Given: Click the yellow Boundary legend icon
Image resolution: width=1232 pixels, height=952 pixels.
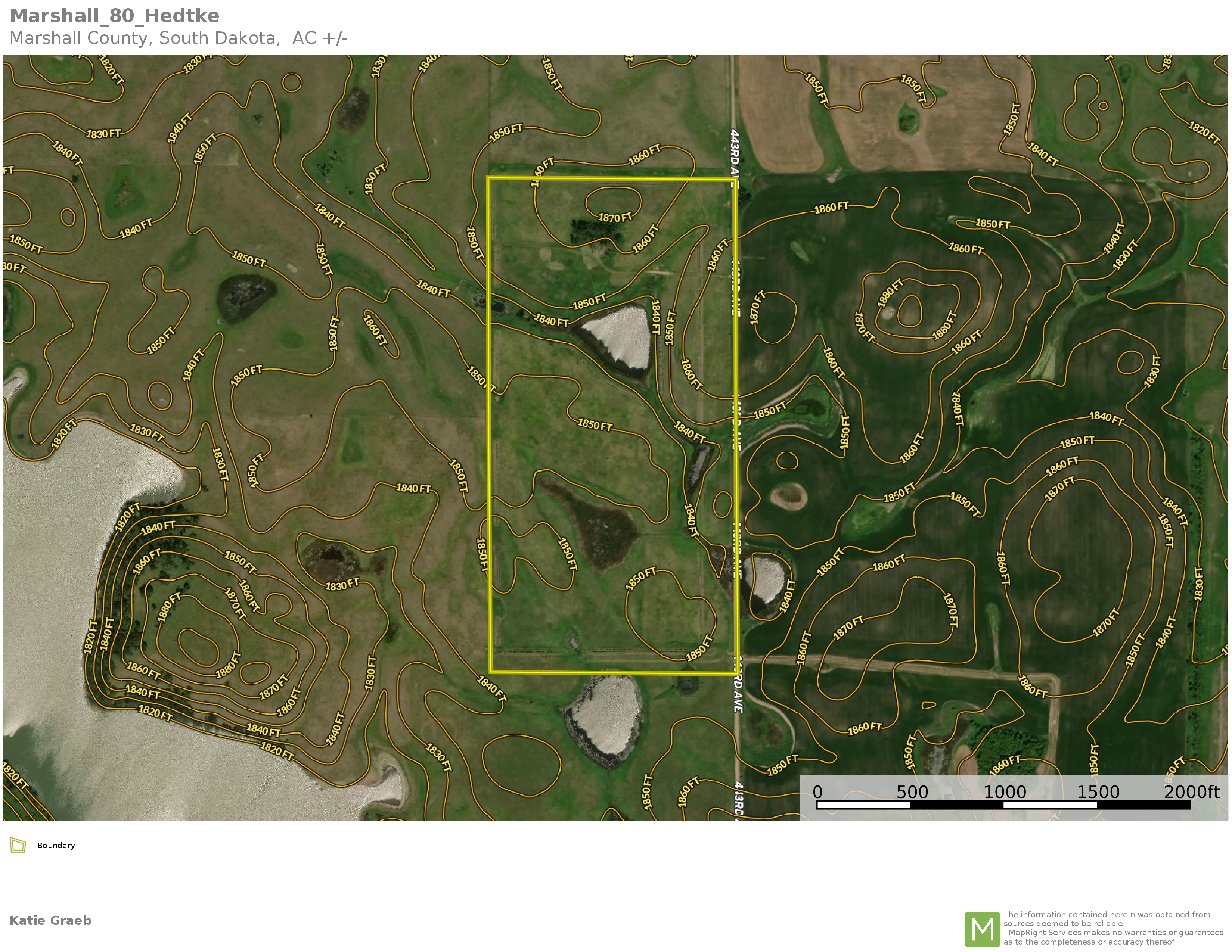Looking at the screenshot, I should 18,845.
